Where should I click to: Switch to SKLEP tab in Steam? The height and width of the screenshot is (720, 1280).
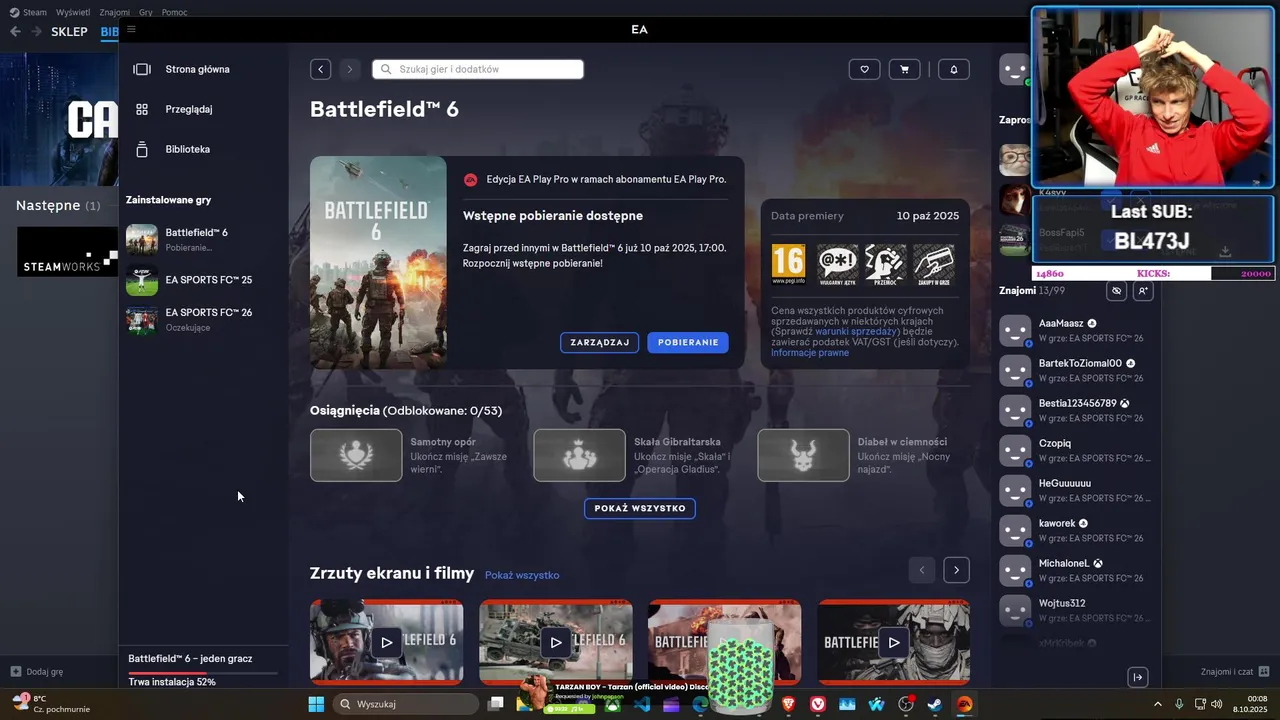[x=69, y=32]
